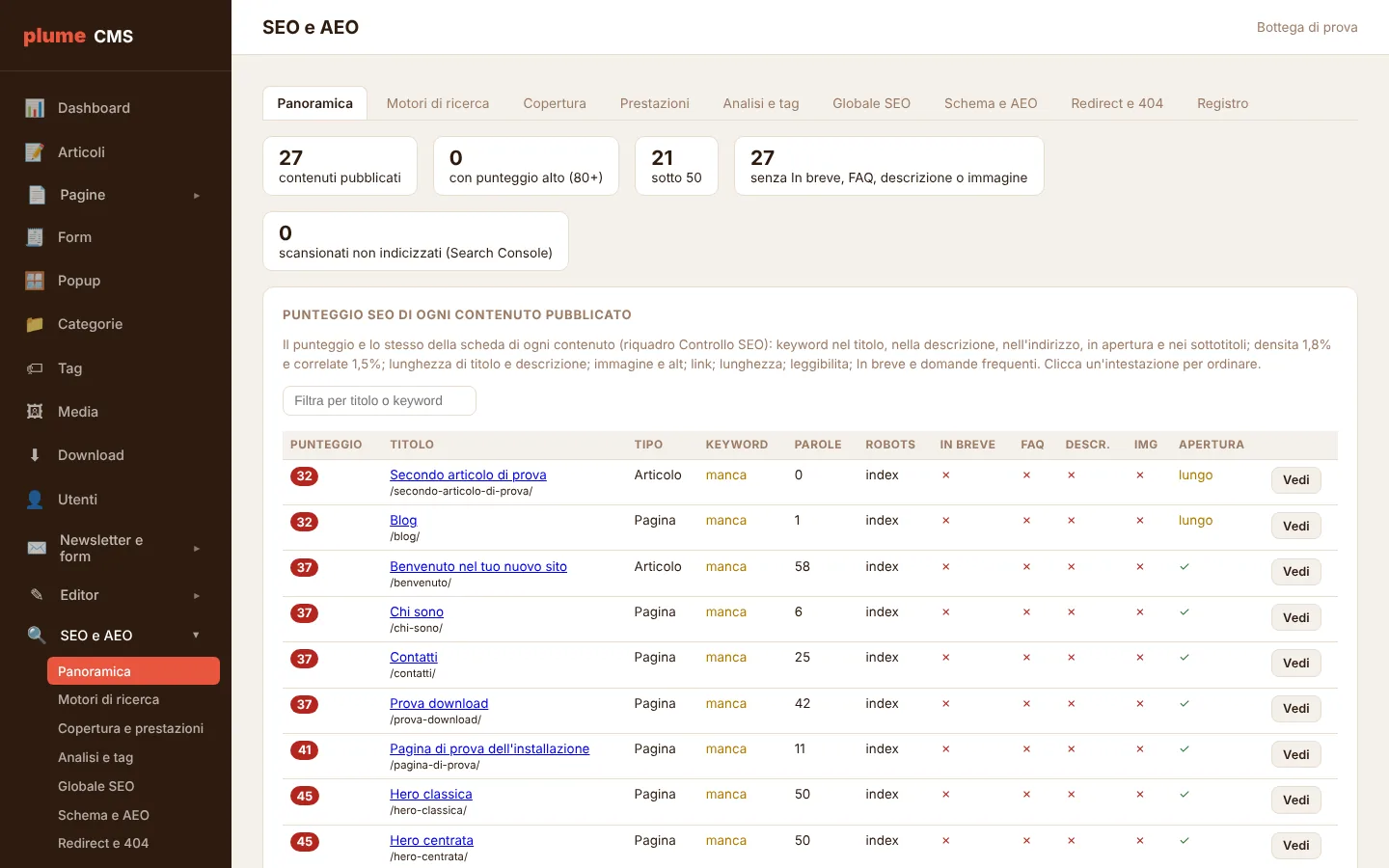Open Redirect e 404 sidebar item
The image size is (1389, 868).
pyautogui.click(x=133, y=843)
